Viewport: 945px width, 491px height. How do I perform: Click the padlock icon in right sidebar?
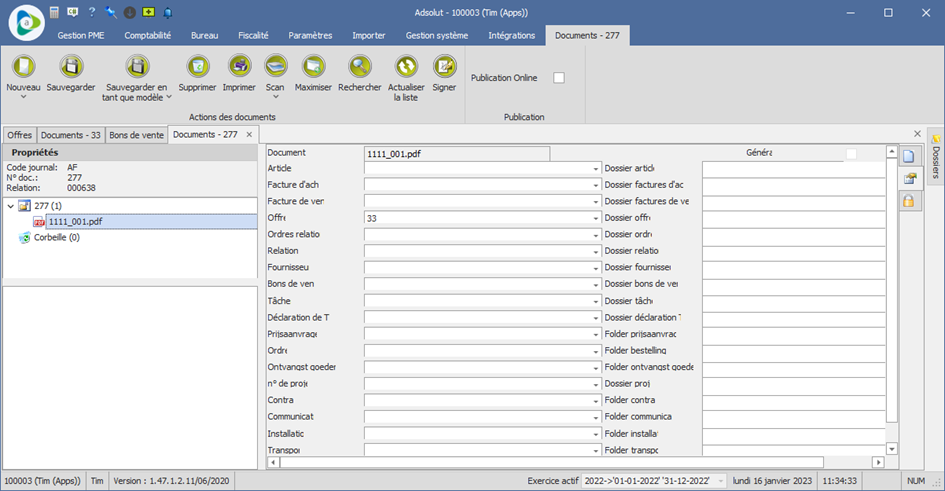(x=908, y=201)
